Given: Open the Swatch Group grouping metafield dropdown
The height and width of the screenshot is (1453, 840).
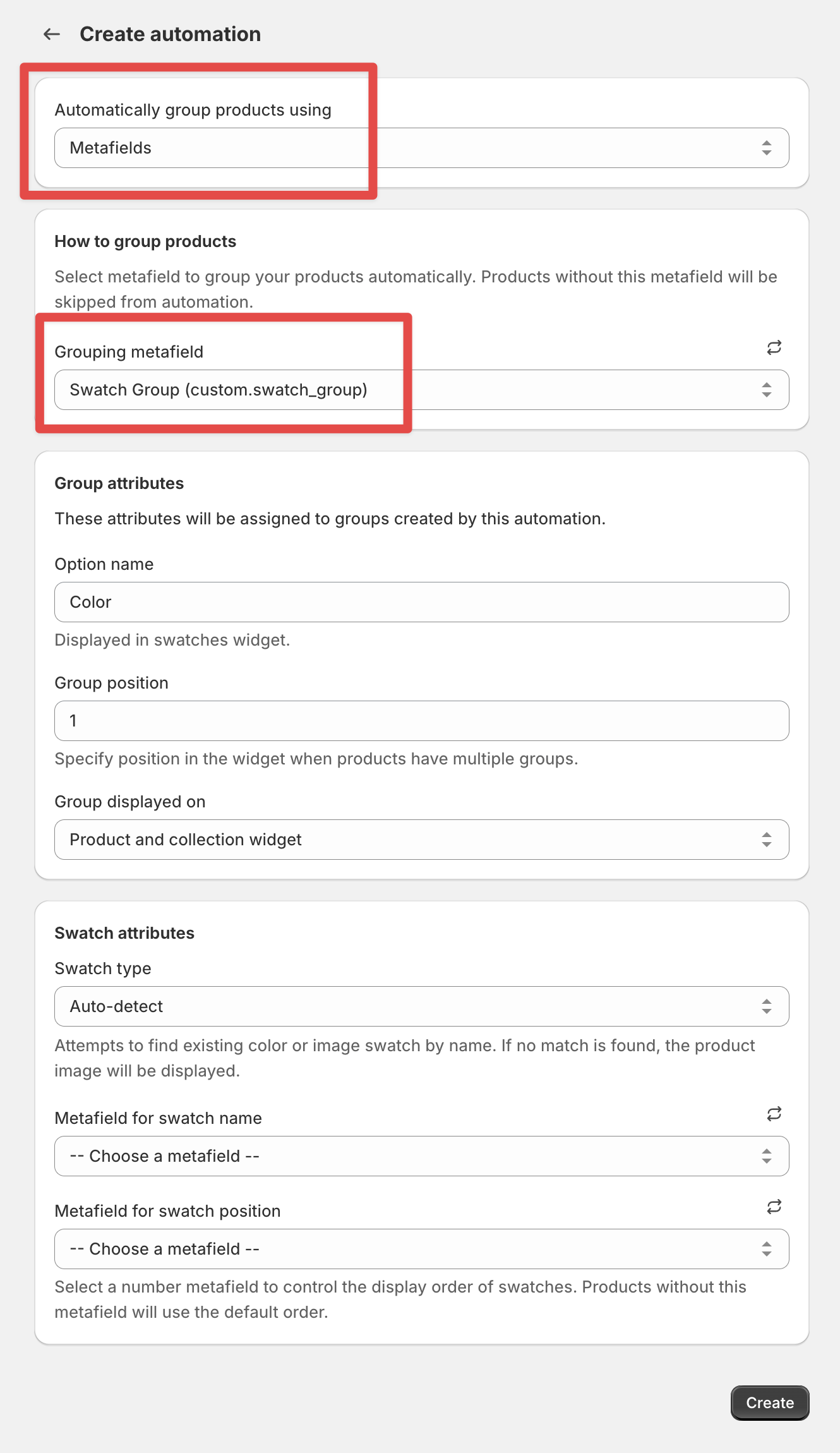Looking at the screenshot, I should click(421, 390).
